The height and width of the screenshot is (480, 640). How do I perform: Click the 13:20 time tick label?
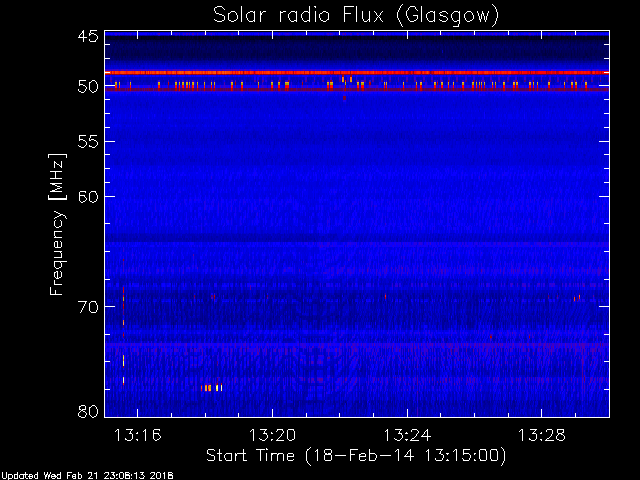272,435
